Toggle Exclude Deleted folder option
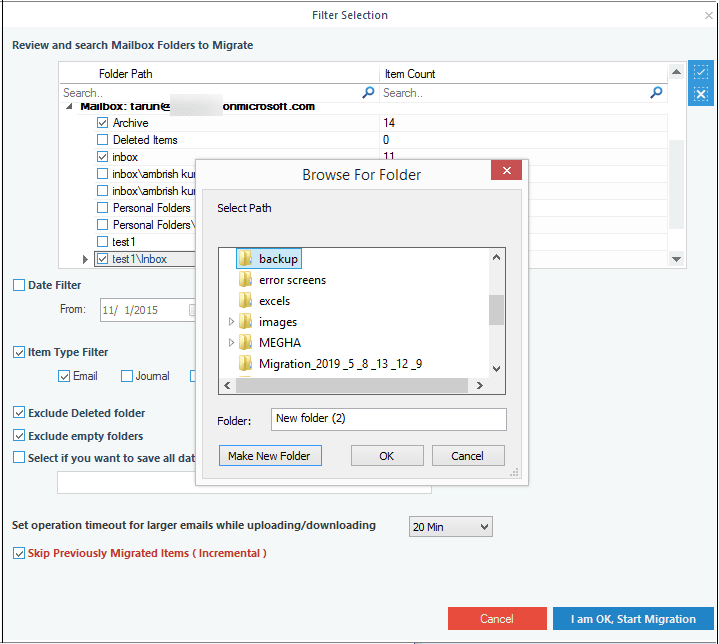The image size is (719, 644). click(19, 412)
